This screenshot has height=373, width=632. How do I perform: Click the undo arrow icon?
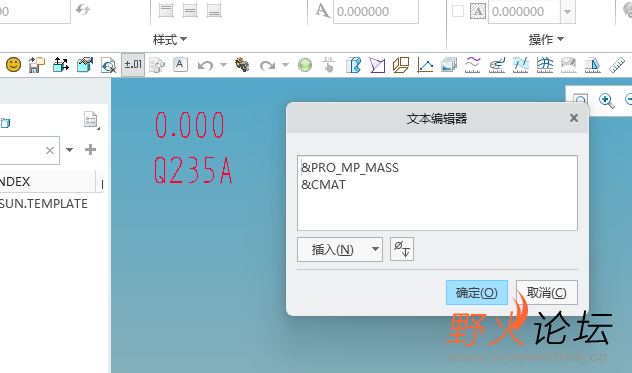205,65
